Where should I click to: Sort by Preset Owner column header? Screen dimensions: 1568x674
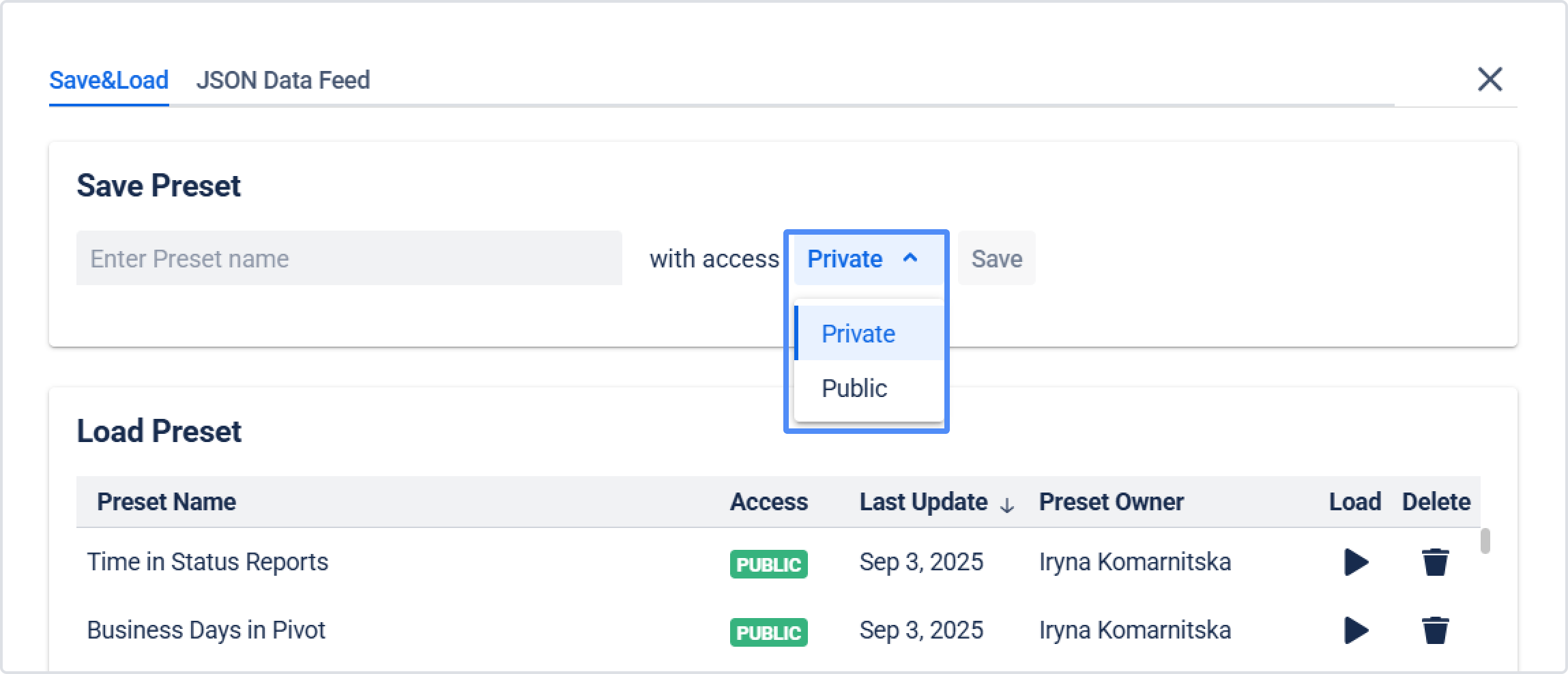(x=1111, y=502)
